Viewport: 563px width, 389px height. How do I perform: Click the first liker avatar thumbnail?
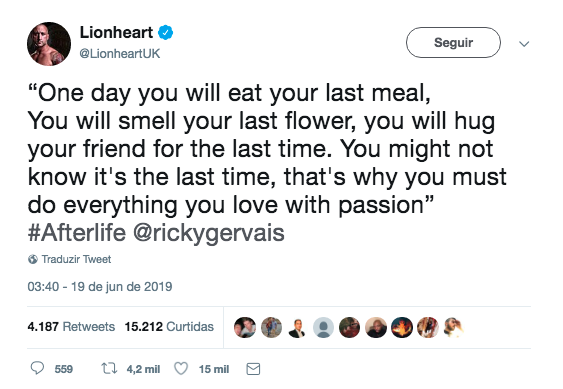(245, 327)
